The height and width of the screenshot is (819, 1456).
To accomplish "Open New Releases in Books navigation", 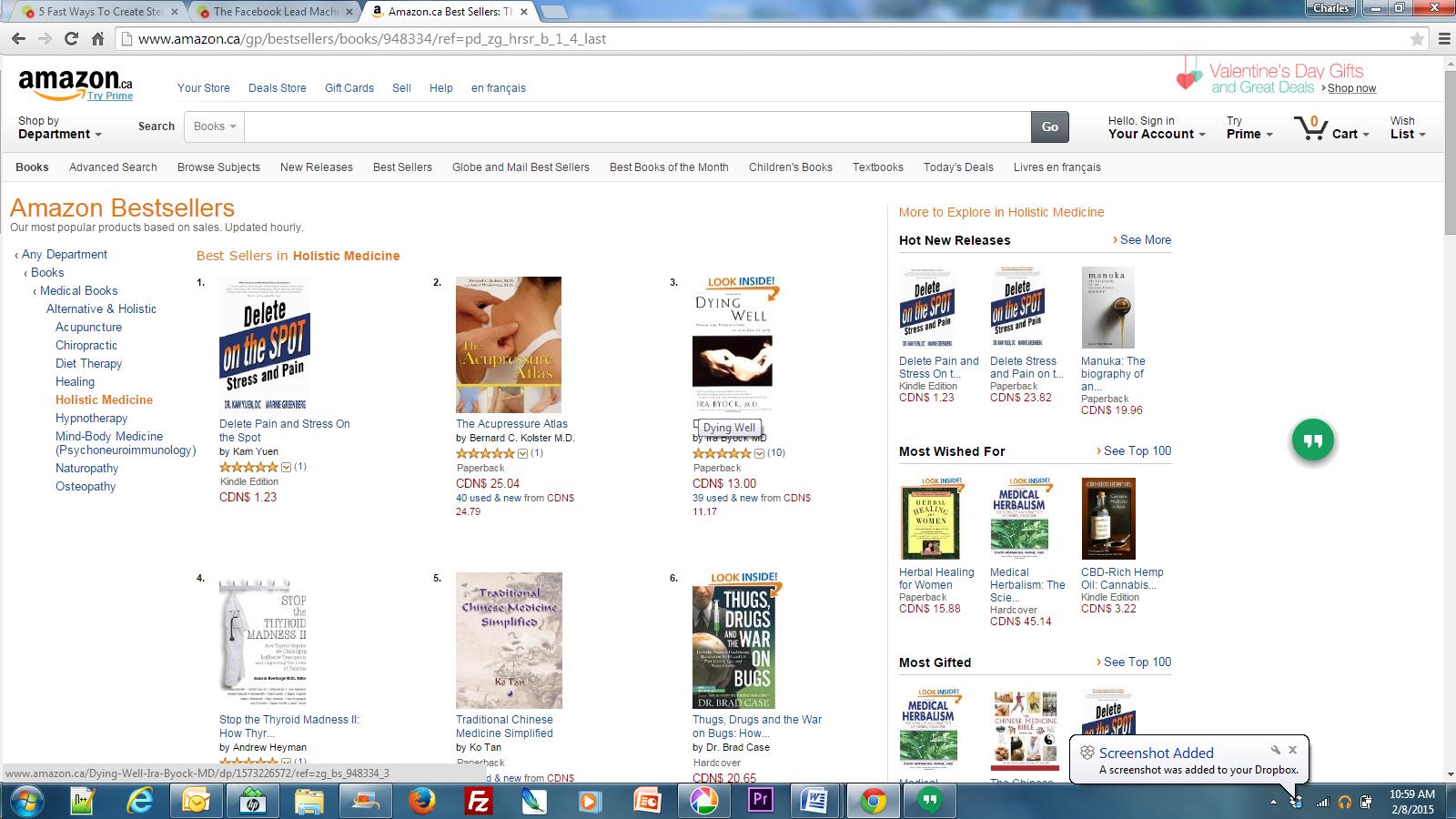I will coord(317,167).
